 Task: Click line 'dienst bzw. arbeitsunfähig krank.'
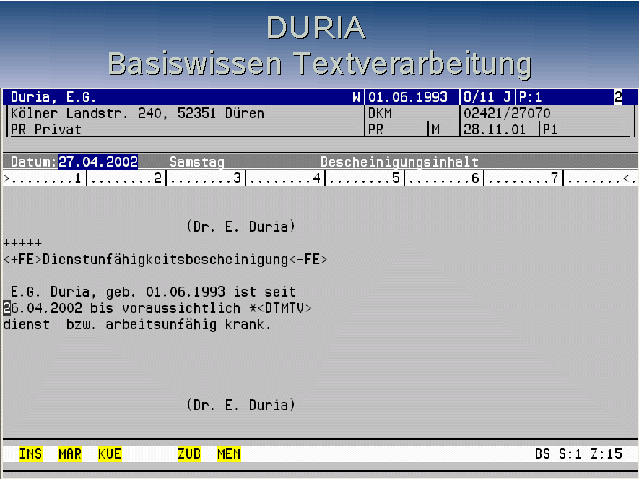(137, 324)
